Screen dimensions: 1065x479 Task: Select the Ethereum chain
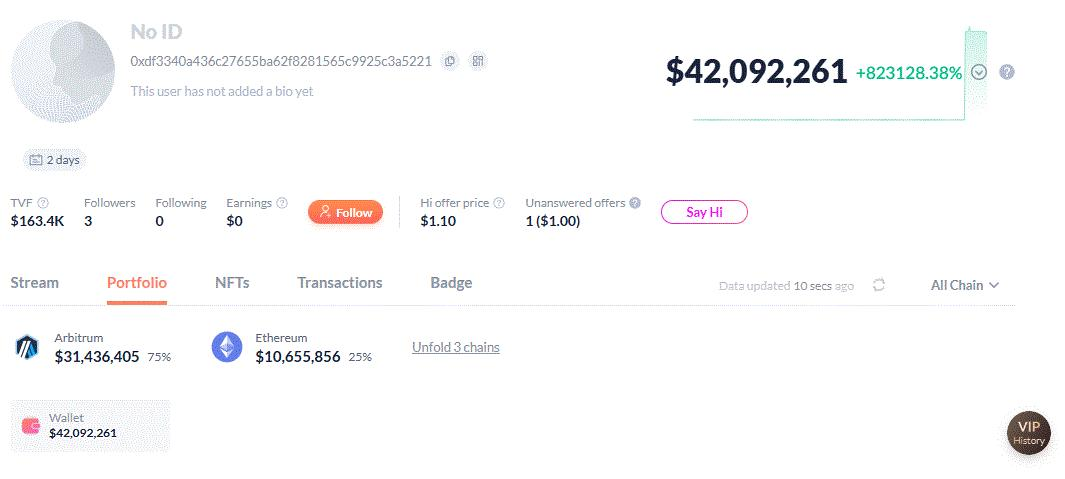click(x=292, y=347)
